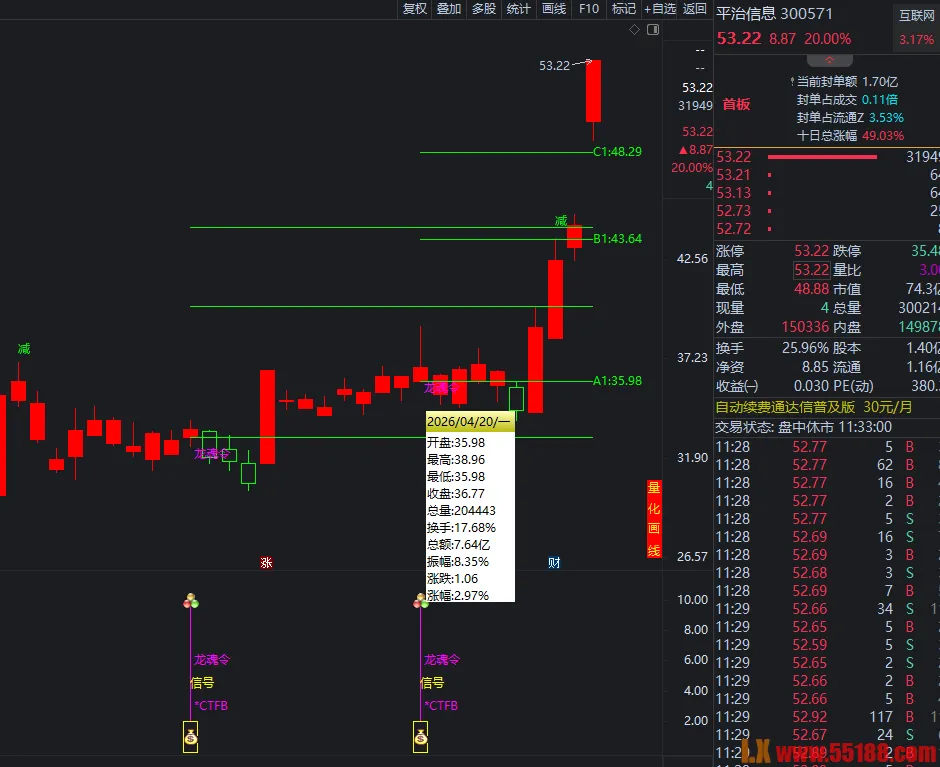Select the B1:43.64 line label
The image size is (940, 767).
coord(617,239)
